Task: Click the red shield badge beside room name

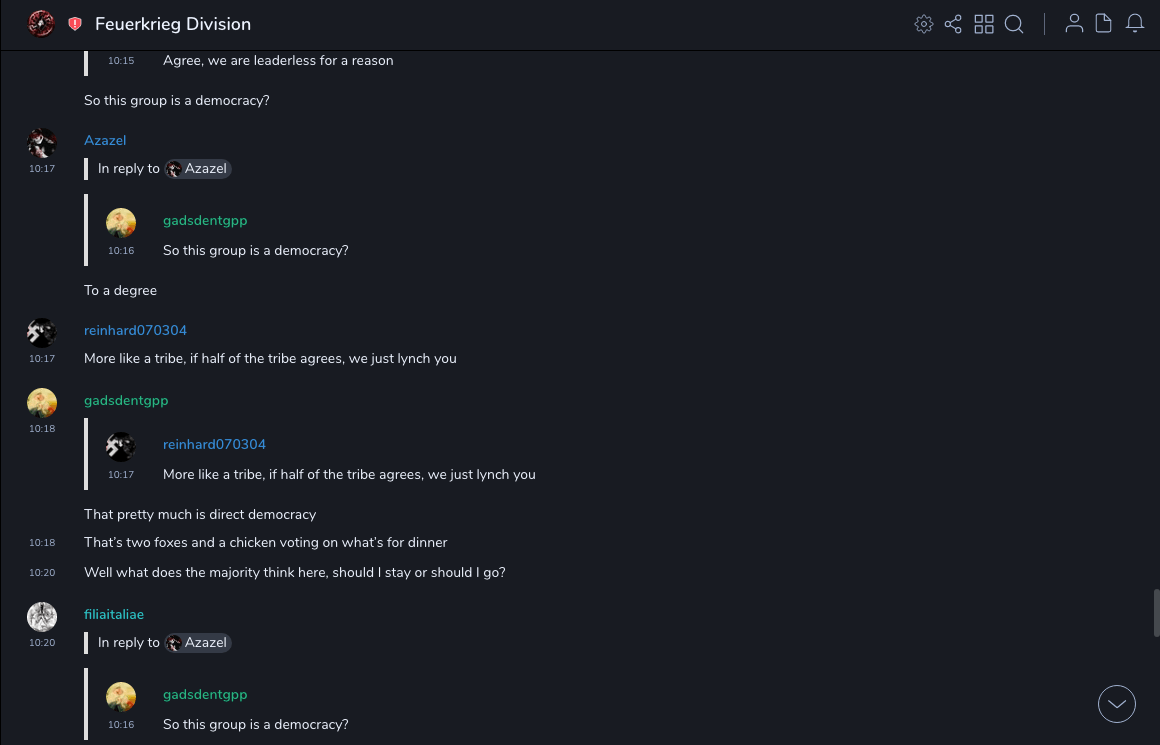Action: 75,24
